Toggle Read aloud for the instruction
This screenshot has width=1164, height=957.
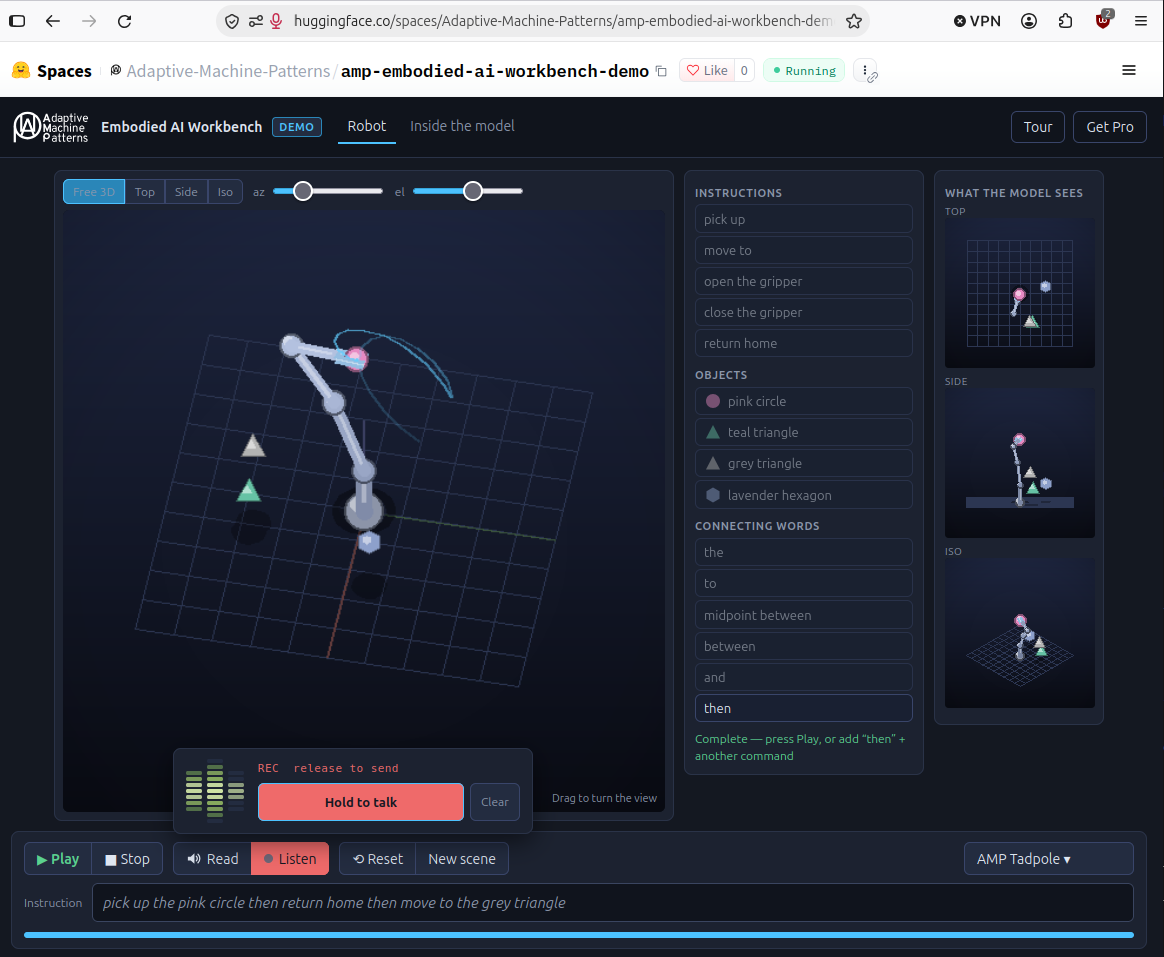[x=212, y=859]
